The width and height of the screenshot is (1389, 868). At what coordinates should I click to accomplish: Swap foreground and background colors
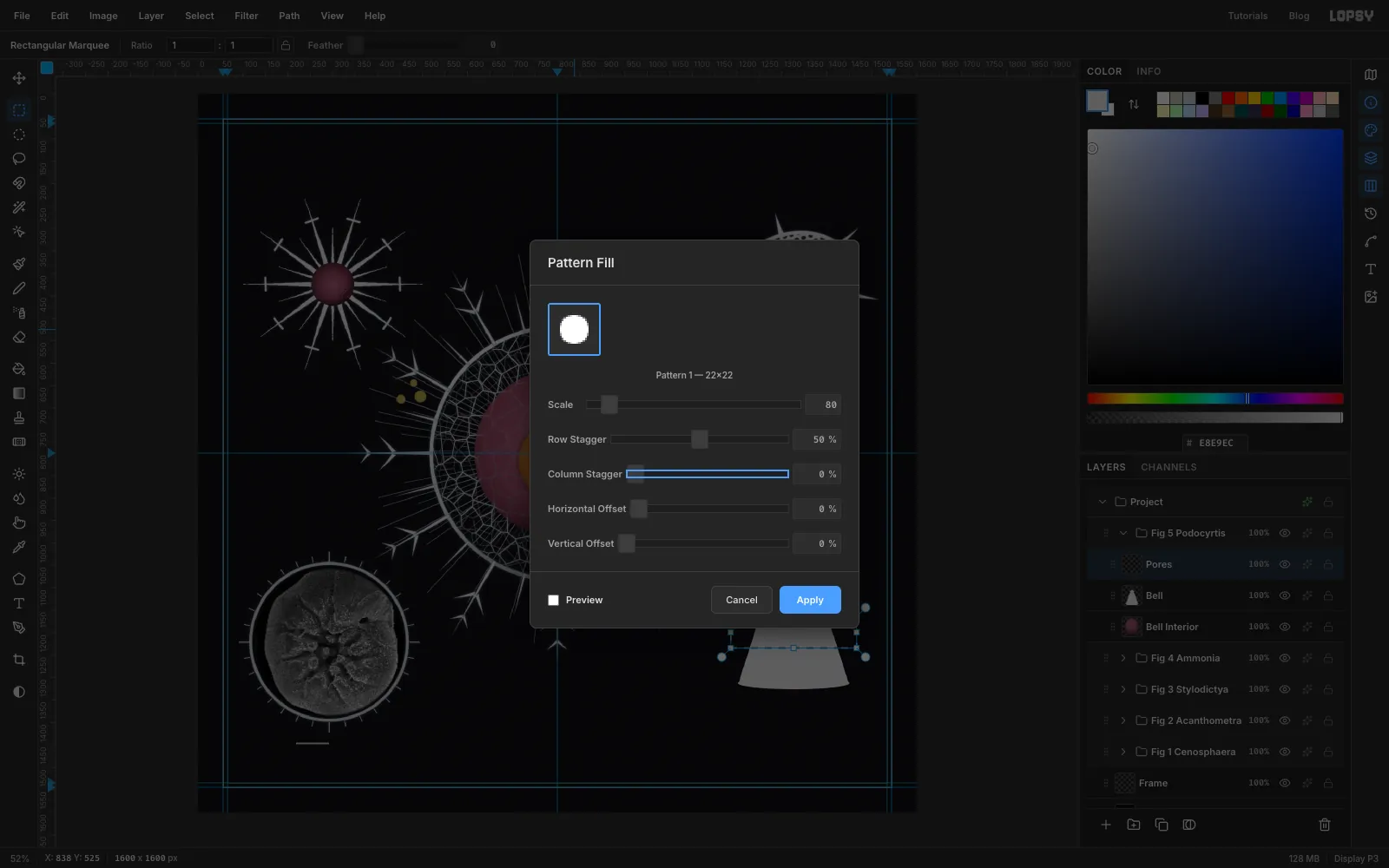coord(1134,104)
